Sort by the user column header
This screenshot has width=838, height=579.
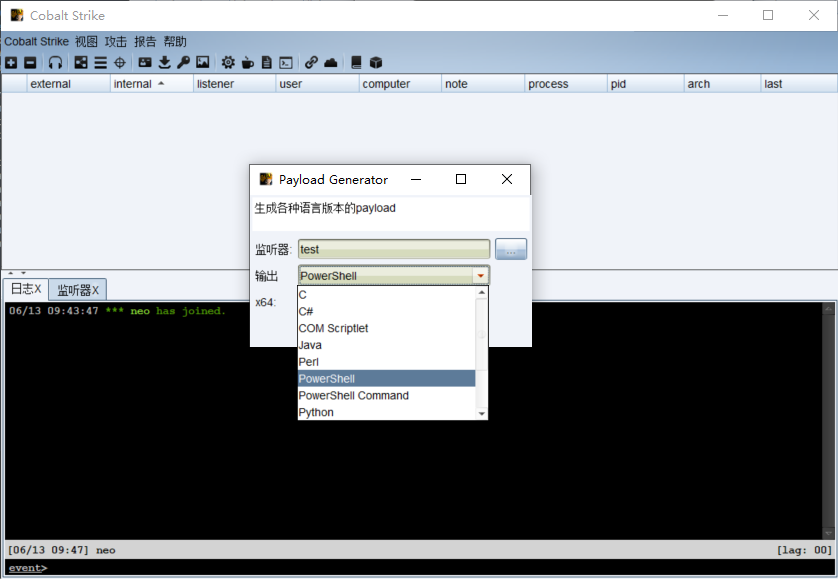point(317,84)
